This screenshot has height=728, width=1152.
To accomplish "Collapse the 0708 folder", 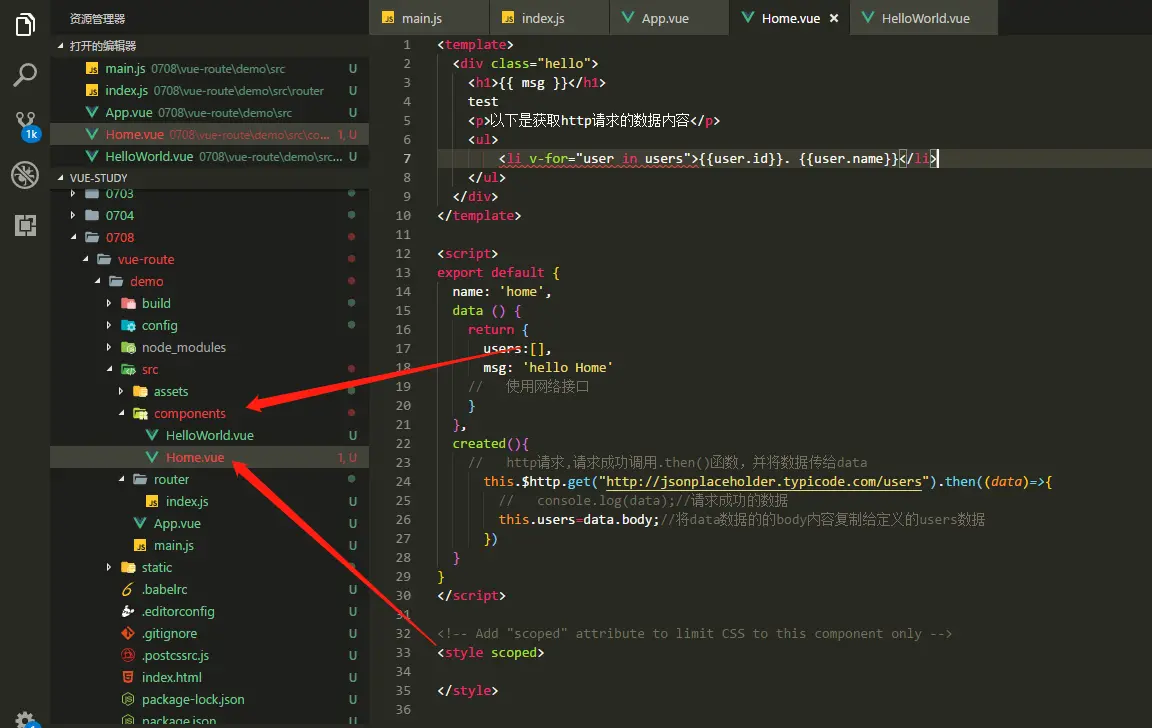I will click(209, 237).
